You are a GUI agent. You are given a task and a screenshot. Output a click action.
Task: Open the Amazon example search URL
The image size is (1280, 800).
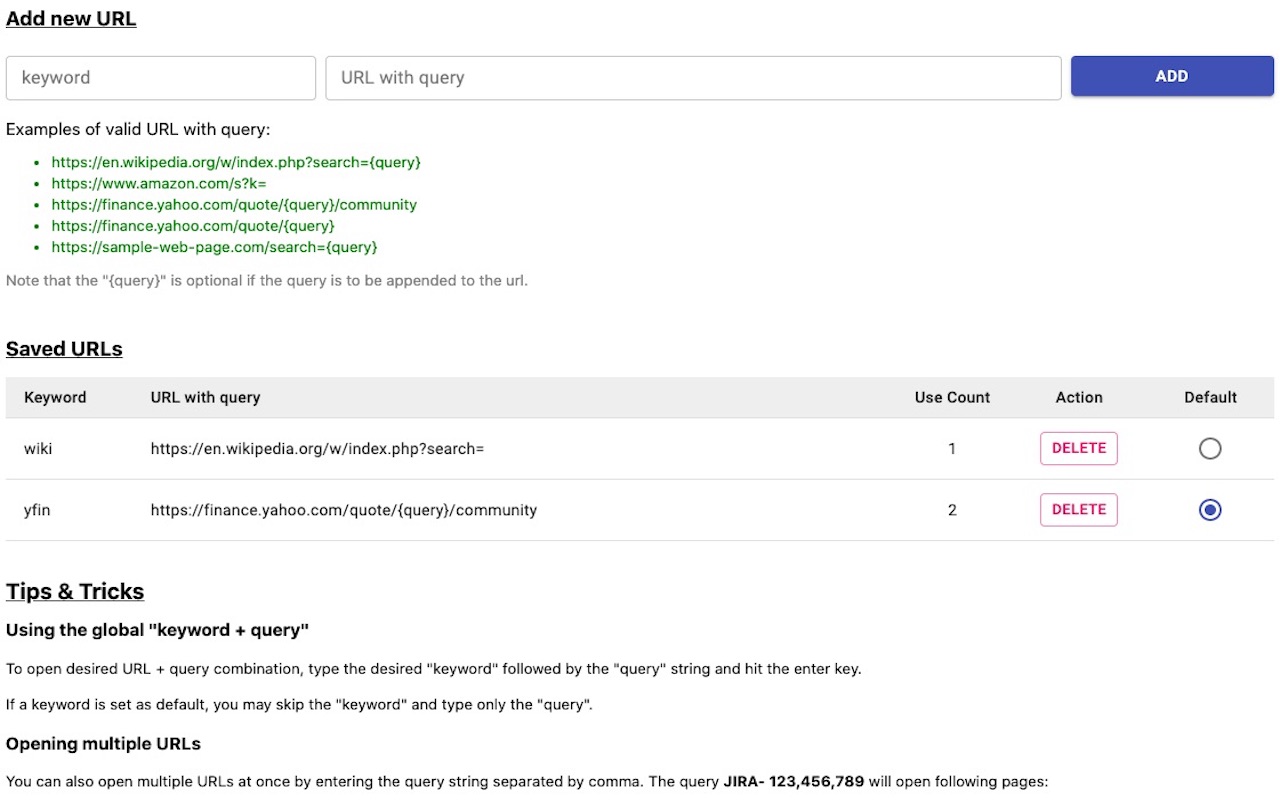click(x=159, y=183)
